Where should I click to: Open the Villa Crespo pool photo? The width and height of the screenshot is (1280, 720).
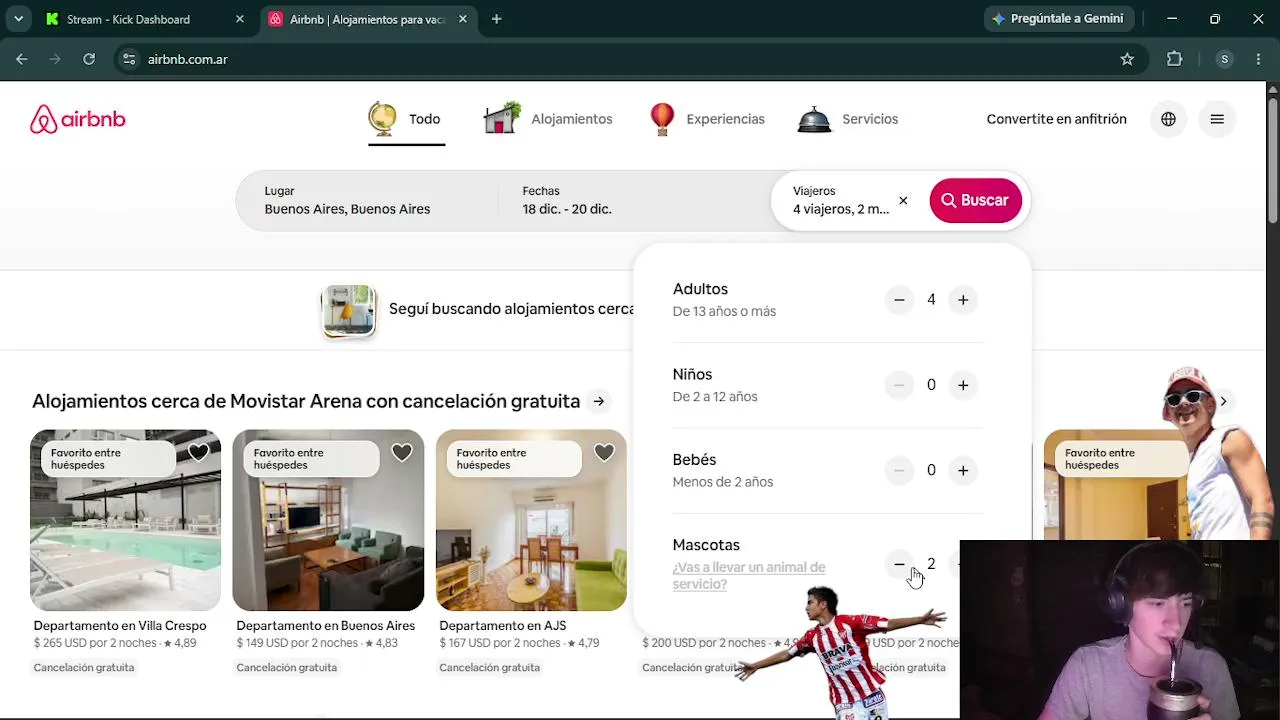point(125,520)
